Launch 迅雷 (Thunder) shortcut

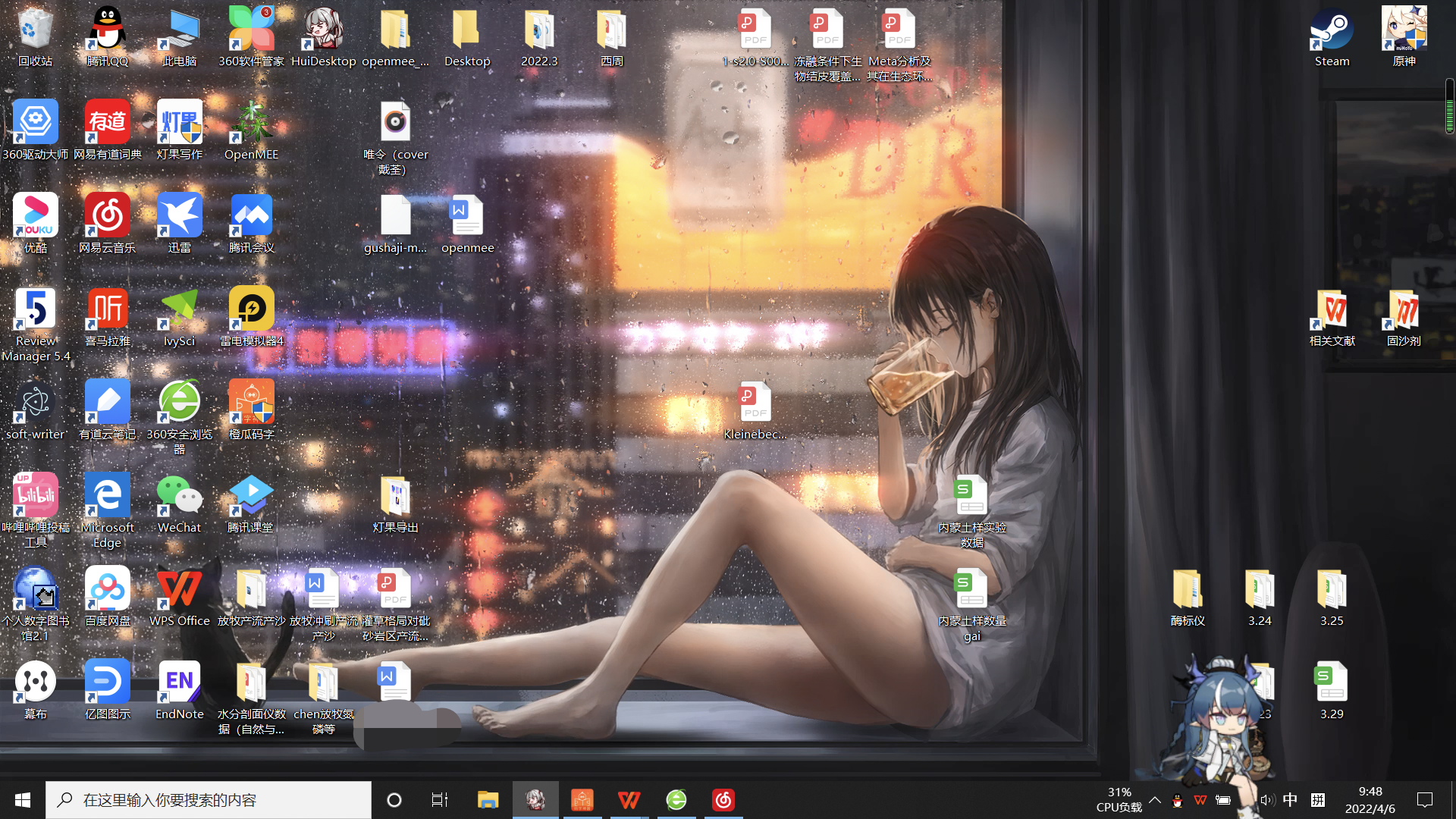pos(179,224)
